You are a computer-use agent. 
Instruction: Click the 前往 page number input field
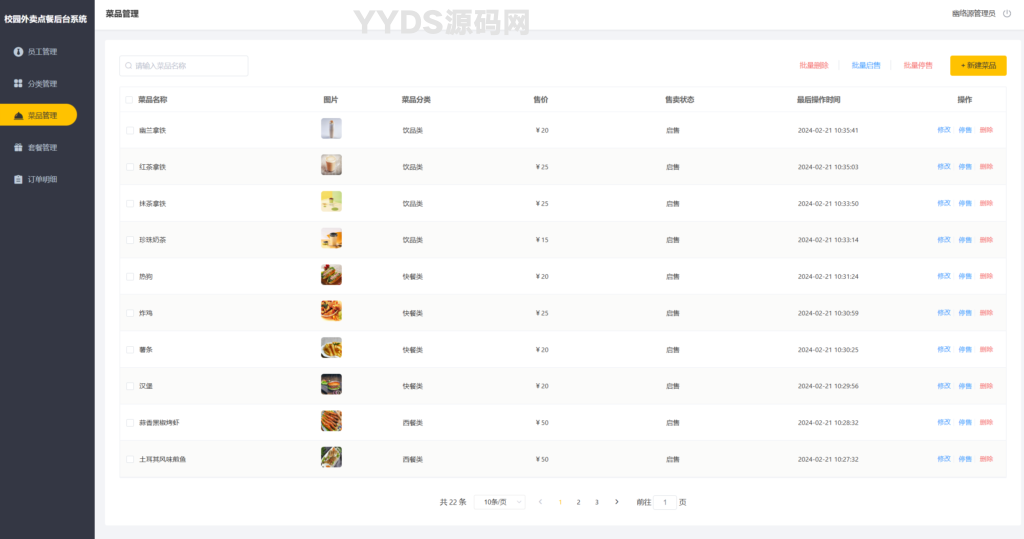click(x=666, y=502)
